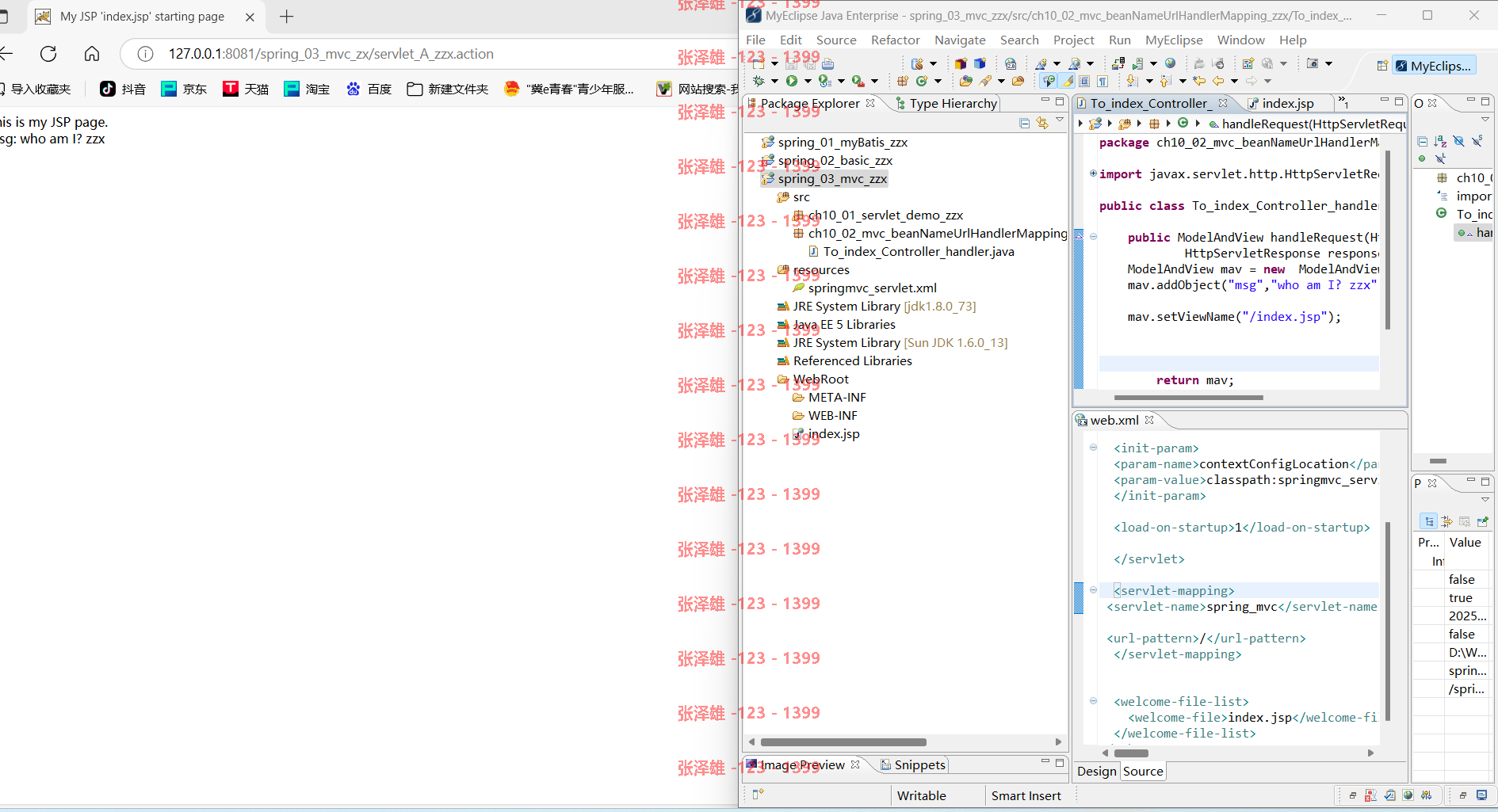Toggle Show Whitespace Characters pilcrow icon
This screenshot has height=812, width=1498.
tap(1102, 81)
